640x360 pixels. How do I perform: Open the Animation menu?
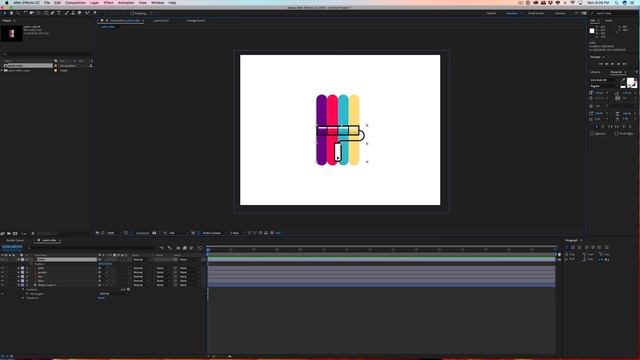coord(126,2)
